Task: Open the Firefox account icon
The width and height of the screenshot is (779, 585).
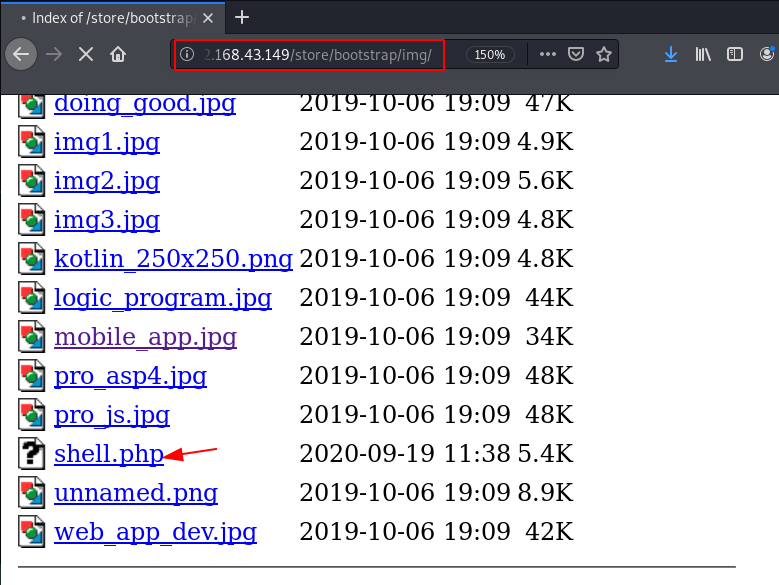Action: (768, 54)
